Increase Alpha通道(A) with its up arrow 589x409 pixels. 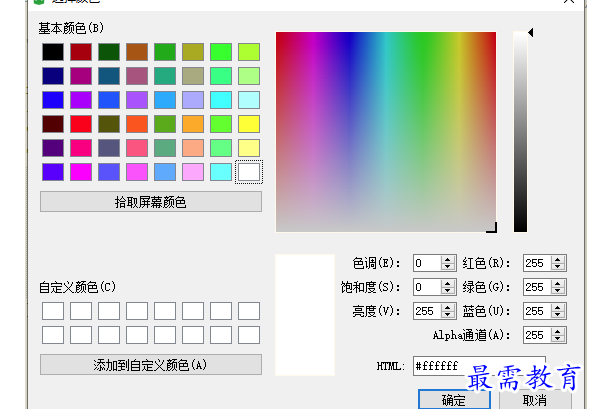(x=558, y=332)
